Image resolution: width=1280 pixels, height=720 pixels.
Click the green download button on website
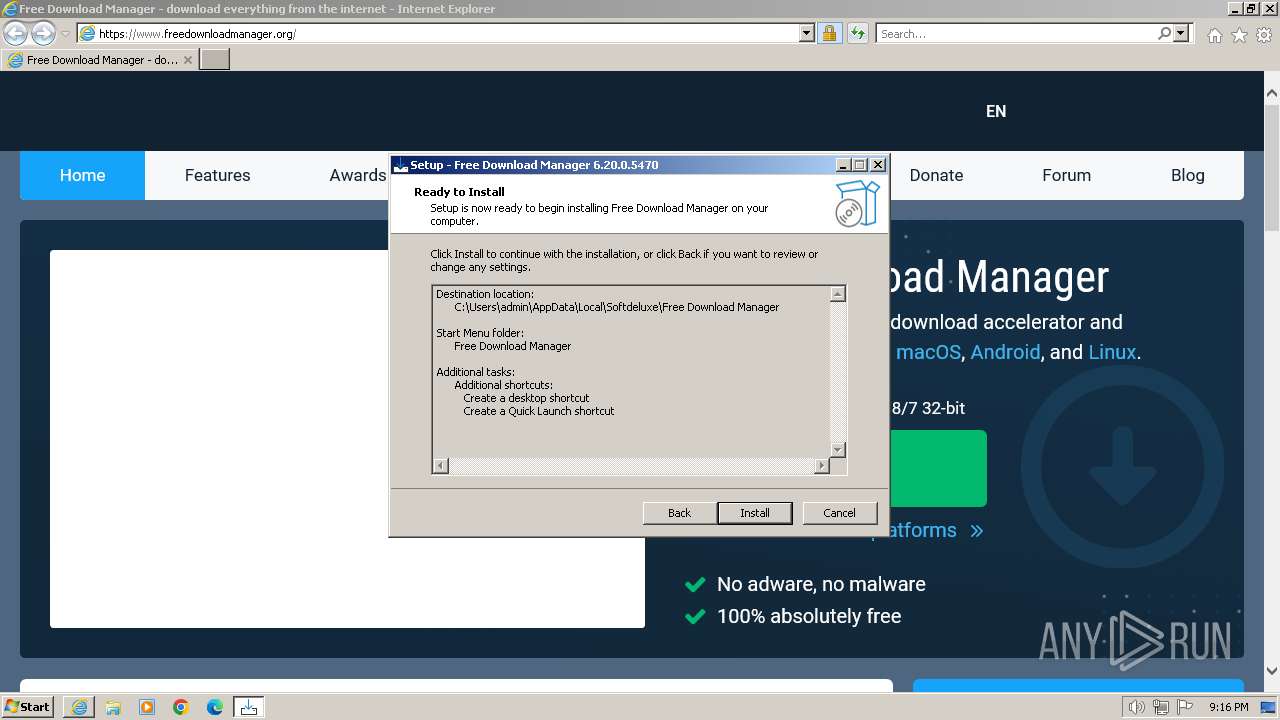click(x=936, y=468)
